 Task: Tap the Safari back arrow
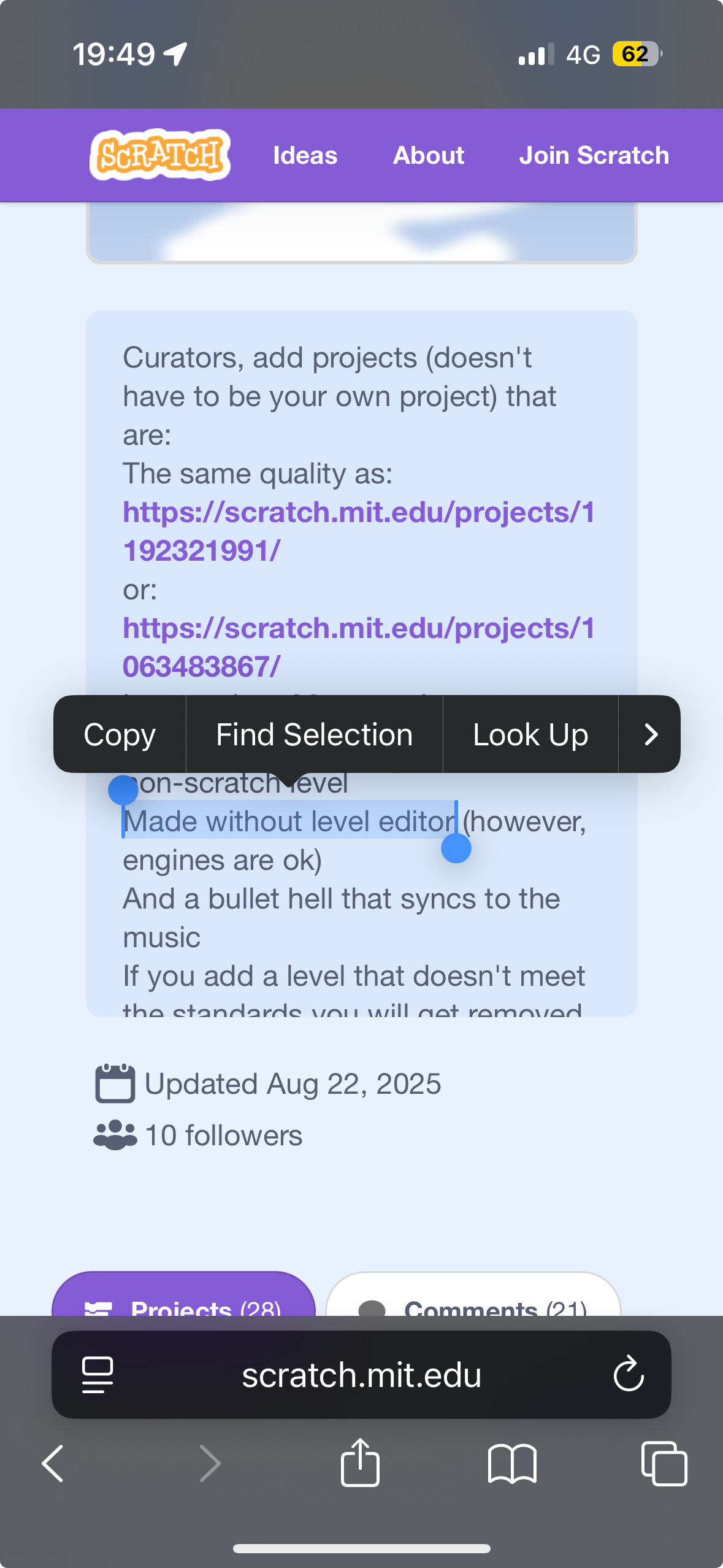[53, 1464]
